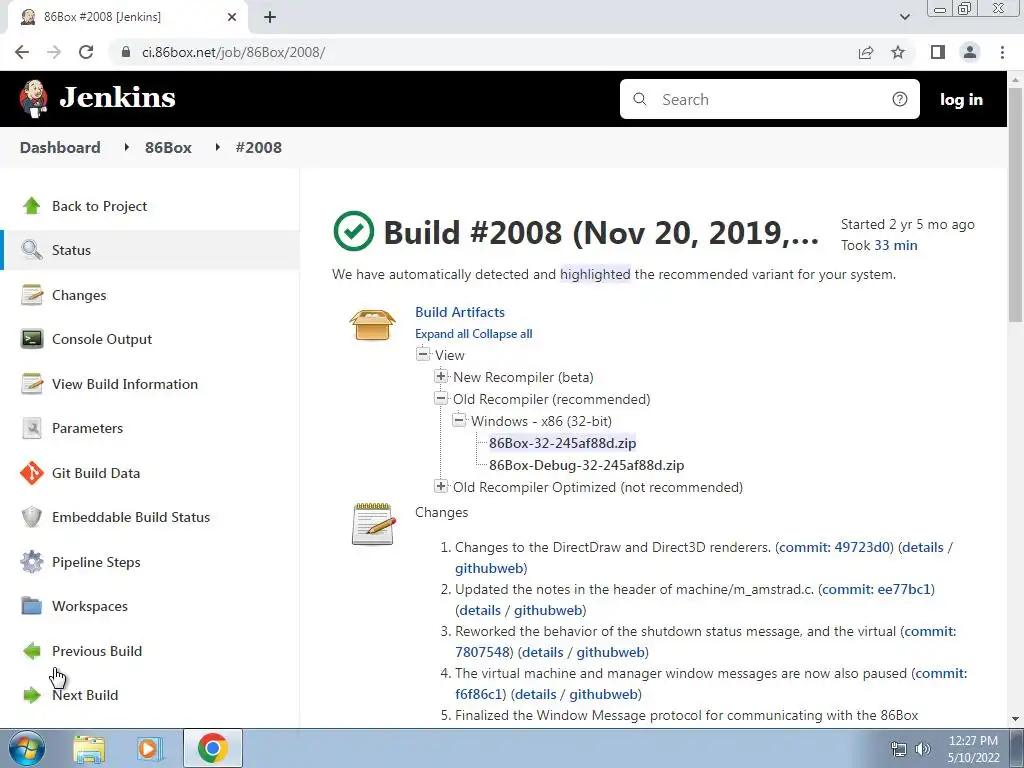Click the 33 min duration link

(x=895, y=245)
